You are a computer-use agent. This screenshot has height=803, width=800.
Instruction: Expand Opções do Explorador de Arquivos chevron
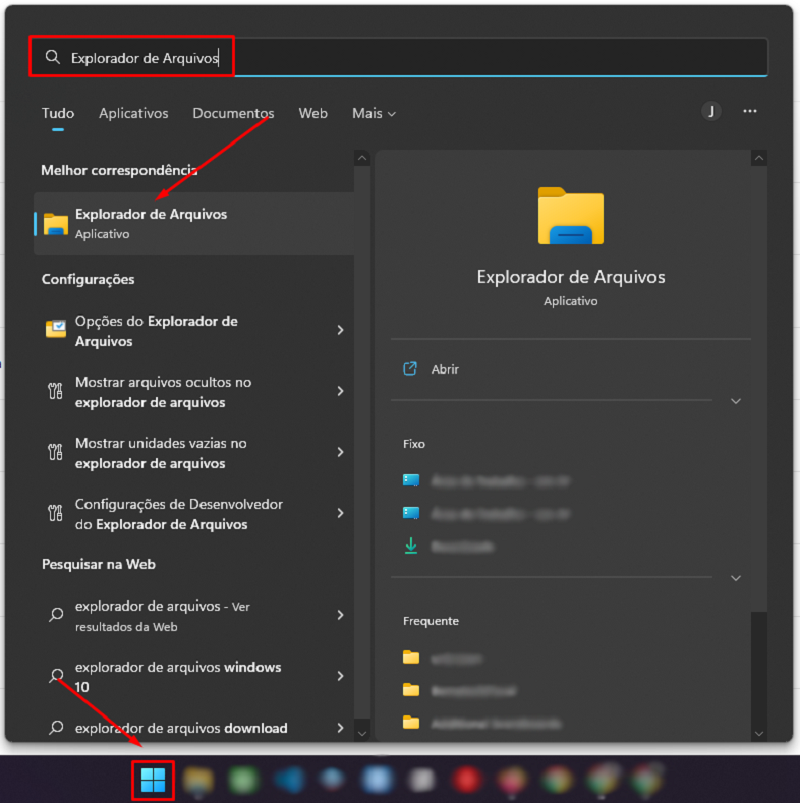point(341,330)
